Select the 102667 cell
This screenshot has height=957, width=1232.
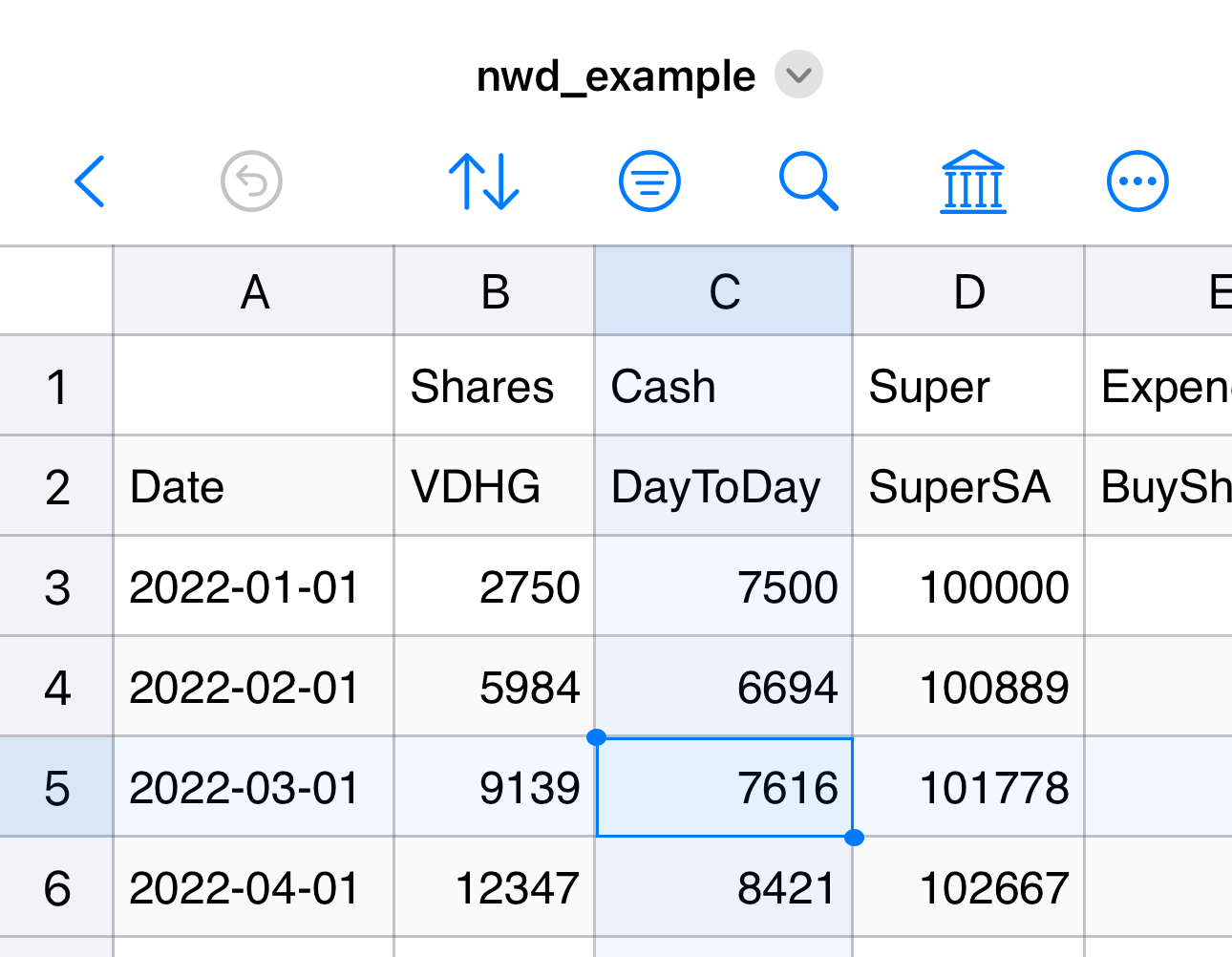point(968,887)
